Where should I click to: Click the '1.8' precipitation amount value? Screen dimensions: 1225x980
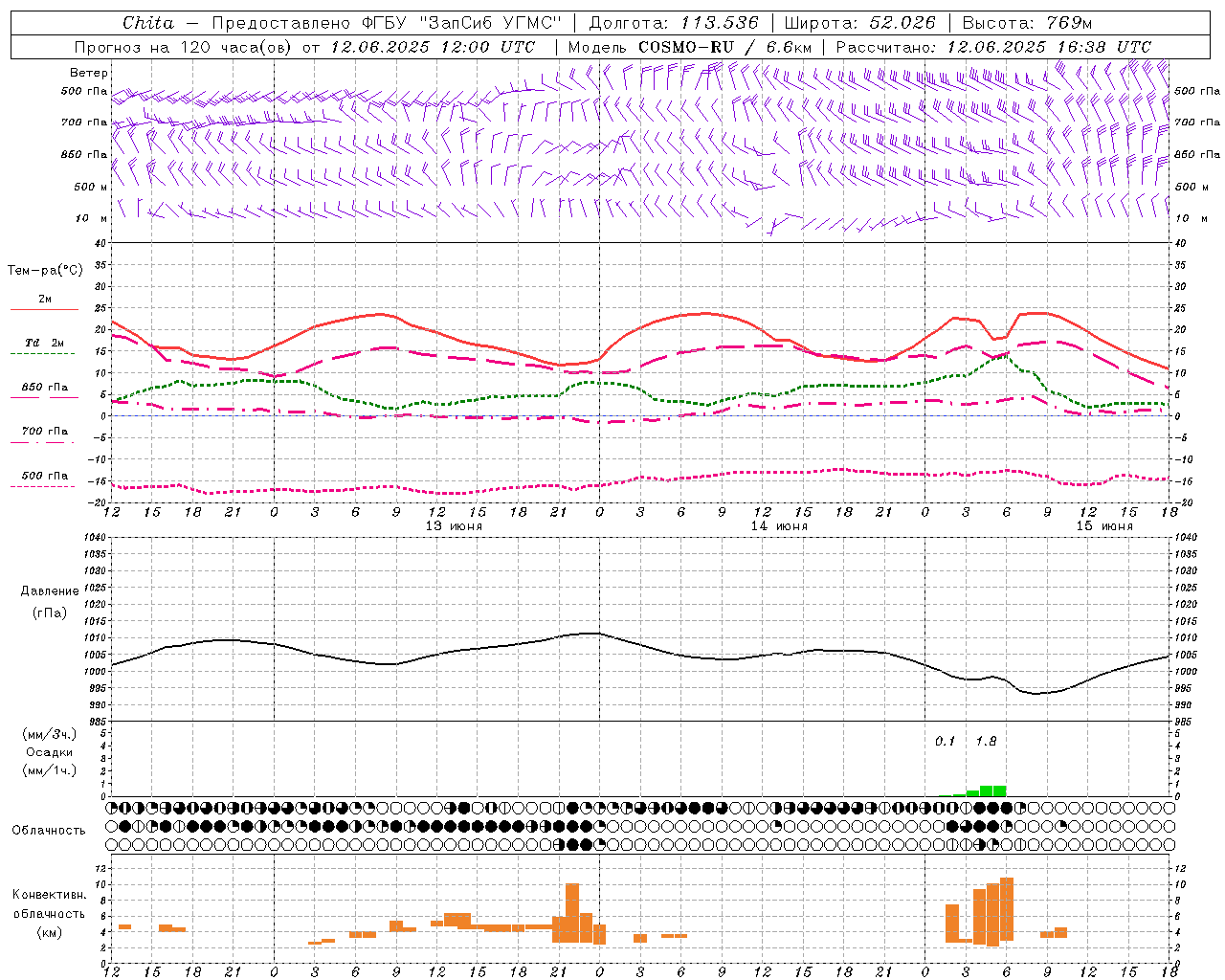pyautogui.click(x=986, y=742)
